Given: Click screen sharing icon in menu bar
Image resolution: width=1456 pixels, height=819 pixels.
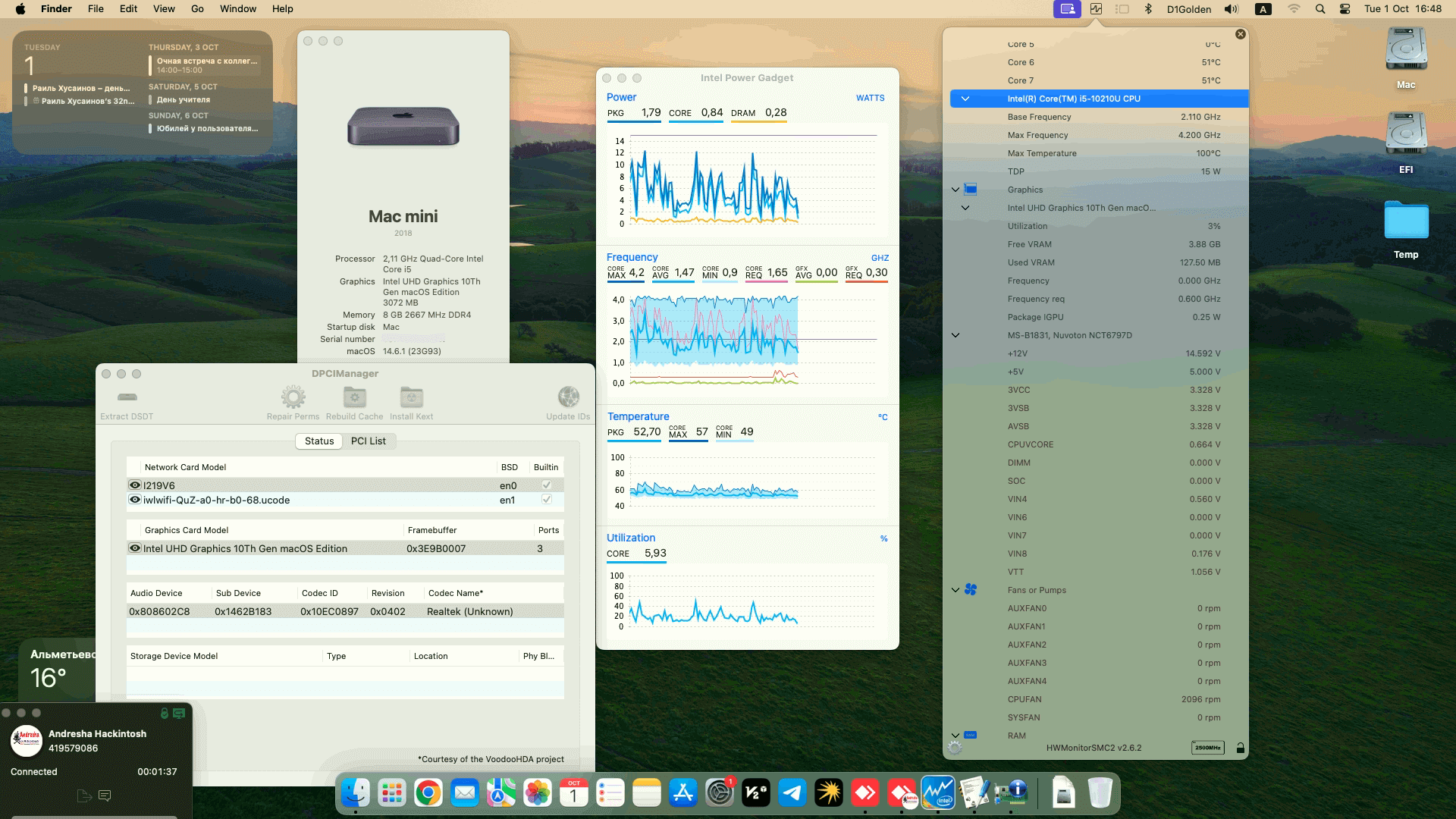Looking at the screenshot, I should (1067, 9).
